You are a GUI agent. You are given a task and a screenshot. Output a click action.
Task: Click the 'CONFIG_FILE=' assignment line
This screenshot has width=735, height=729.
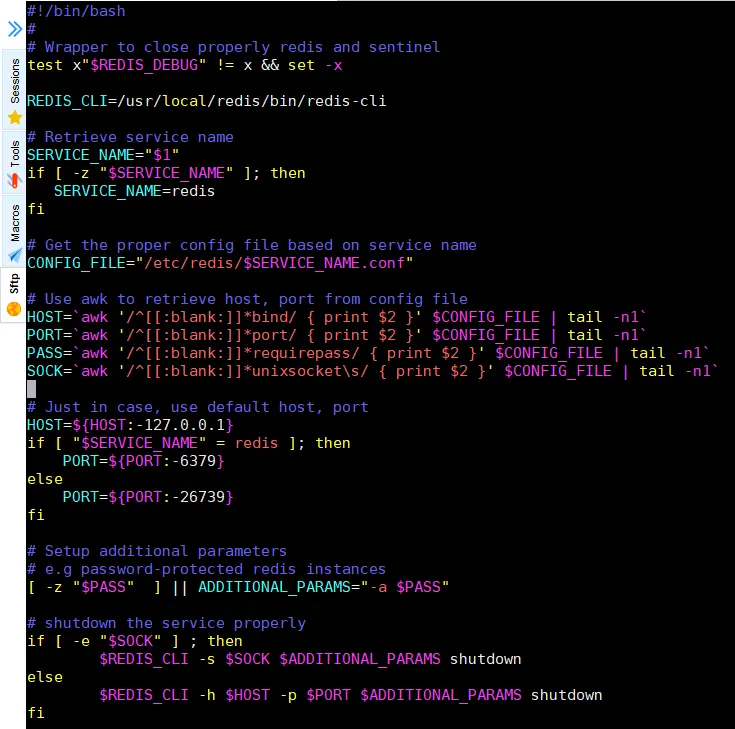(220, 263)
